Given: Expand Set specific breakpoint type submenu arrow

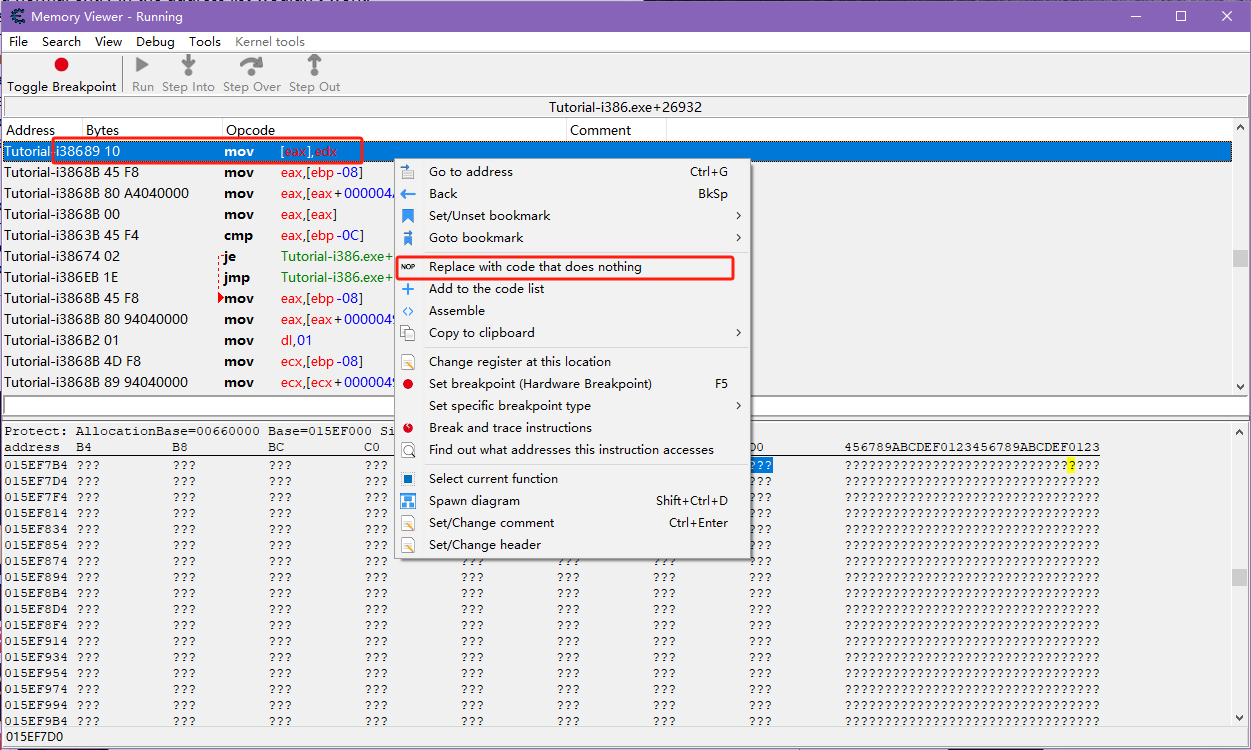Looking at the screenshot, I should [x=738, y=406].
